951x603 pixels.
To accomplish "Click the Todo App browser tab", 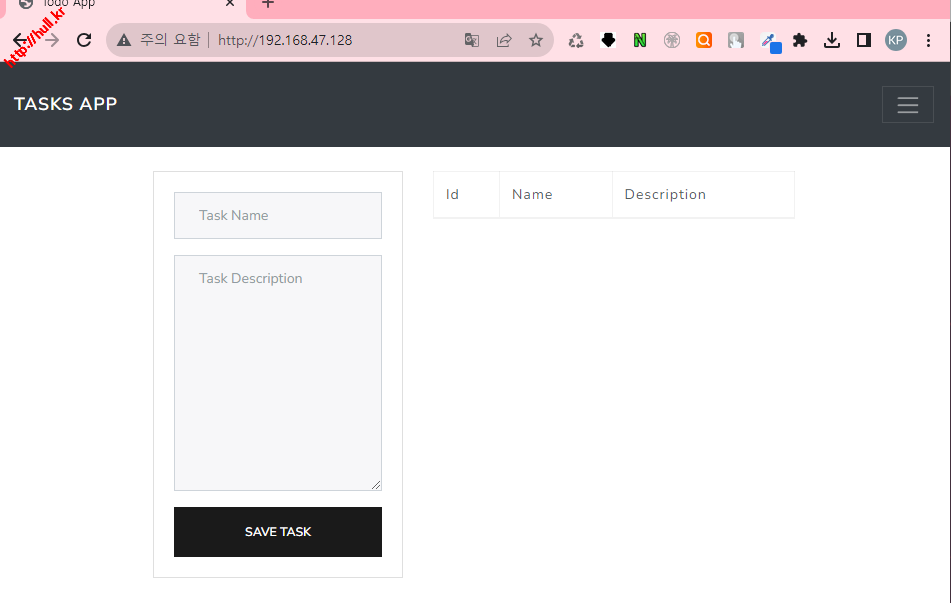I will click(120, 5).
